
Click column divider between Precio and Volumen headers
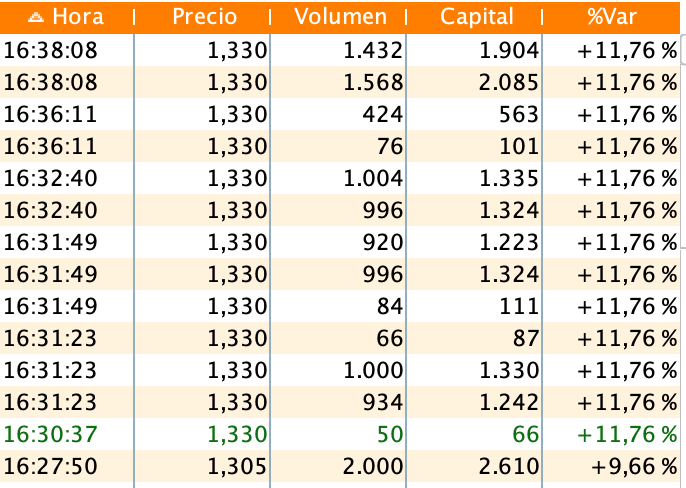270,18
